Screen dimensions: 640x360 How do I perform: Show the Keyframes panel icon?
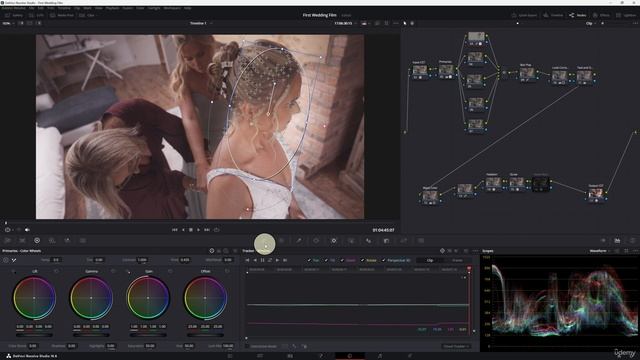pos(603,241)
